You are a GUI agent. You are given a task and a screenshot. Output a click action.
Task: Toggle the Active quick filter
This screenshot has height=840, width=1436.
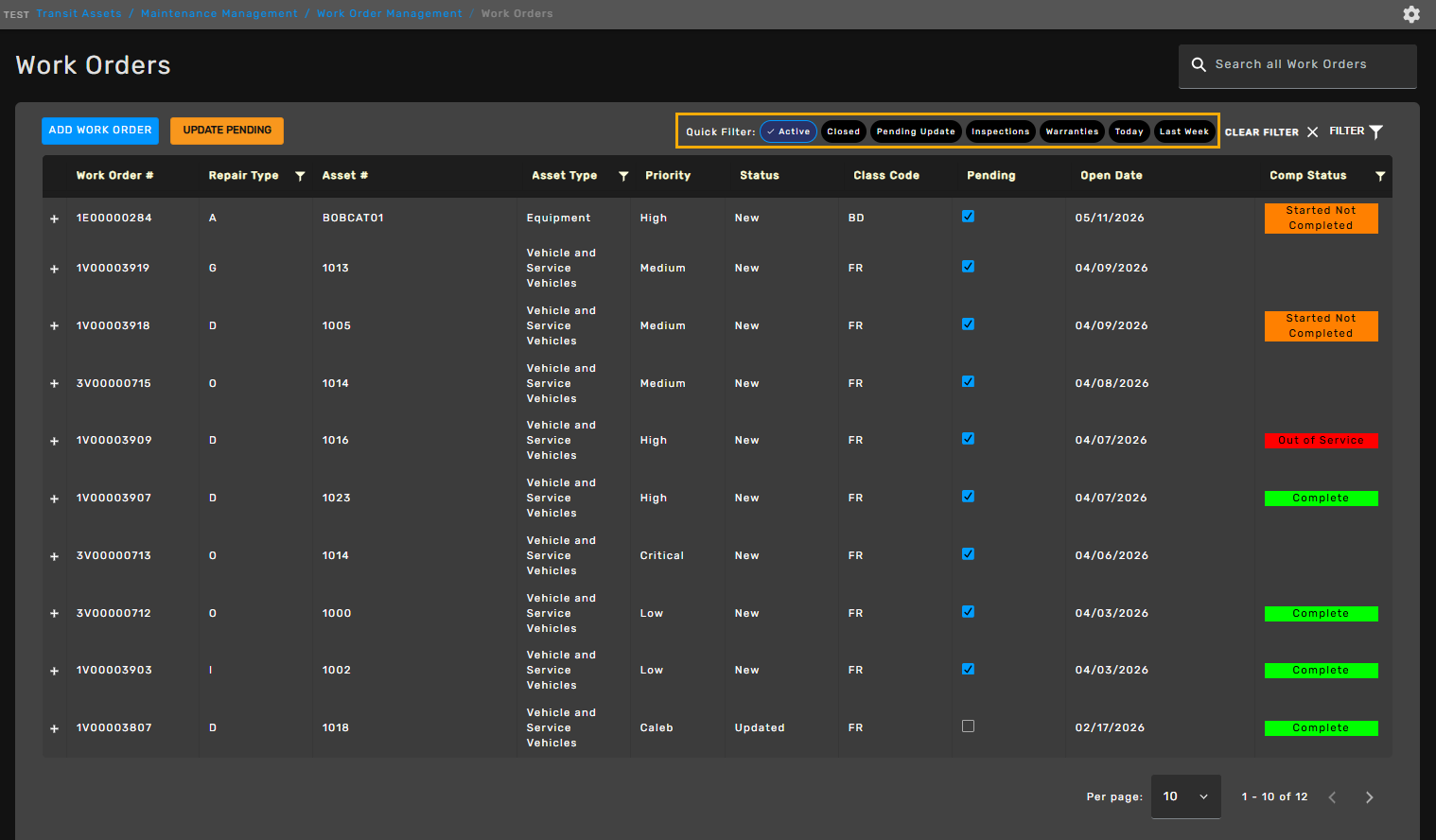point(788,131)
